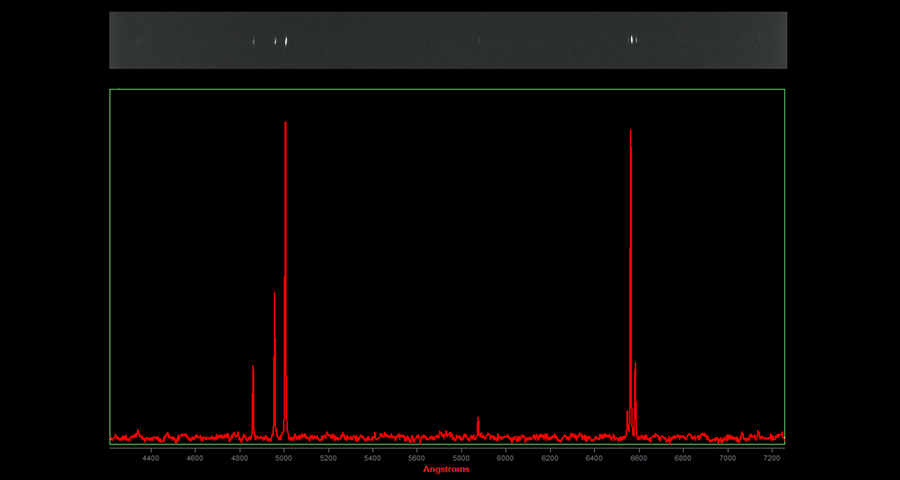Click the 4400 tick label on axis
This screenshot has height=480, width=900.
150,458
